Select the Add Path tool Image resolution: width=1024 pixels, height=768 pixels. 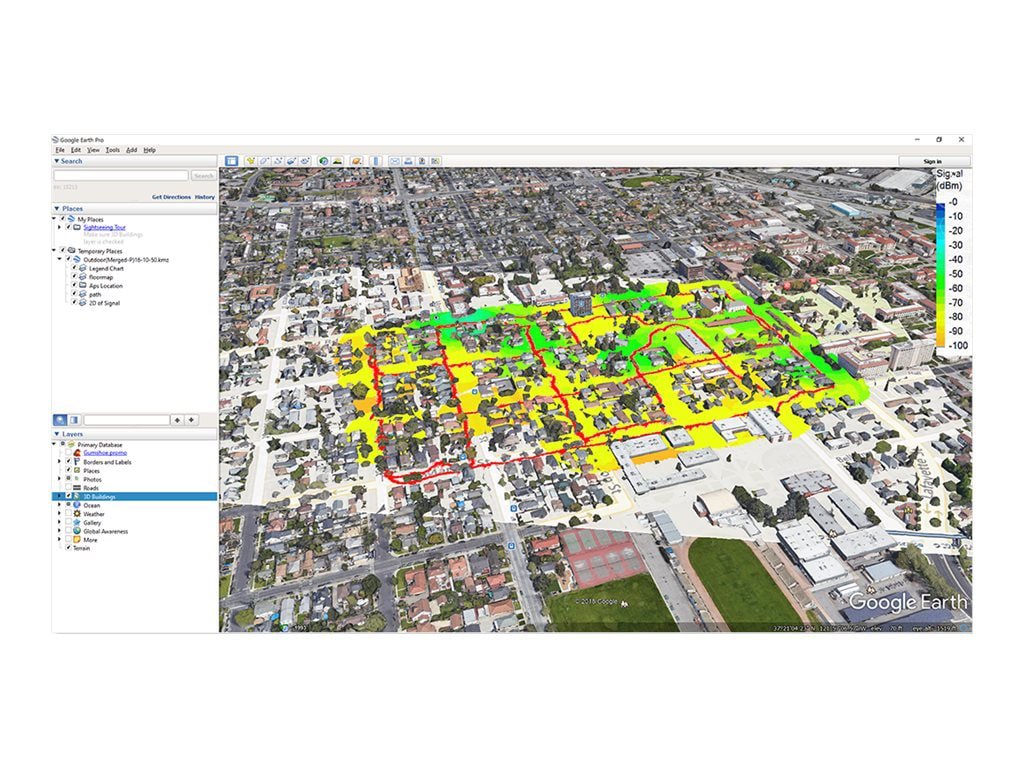[x=278, y=160]
